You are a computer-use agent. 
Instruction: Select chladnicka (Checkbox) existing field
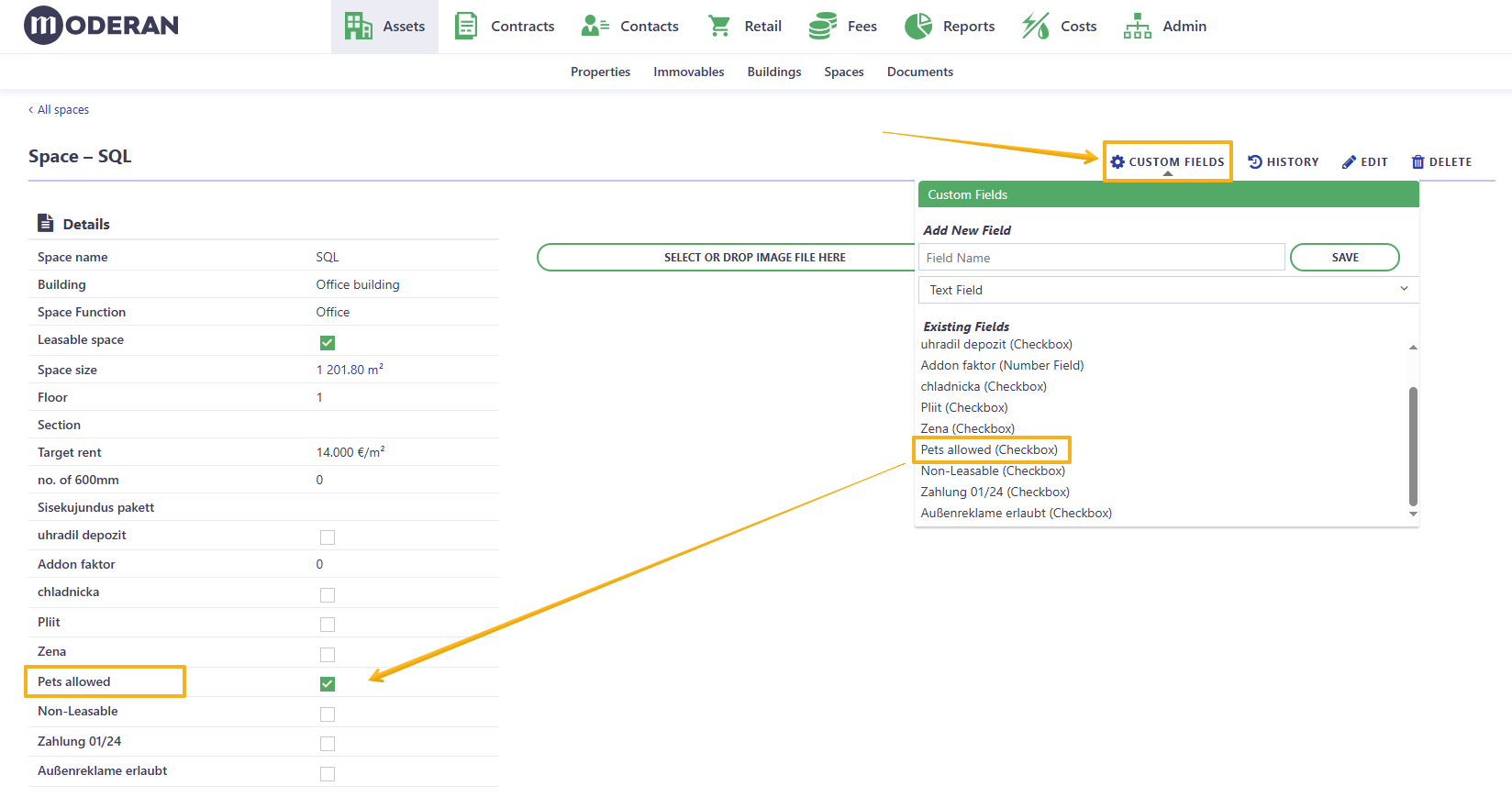point(984,386)
